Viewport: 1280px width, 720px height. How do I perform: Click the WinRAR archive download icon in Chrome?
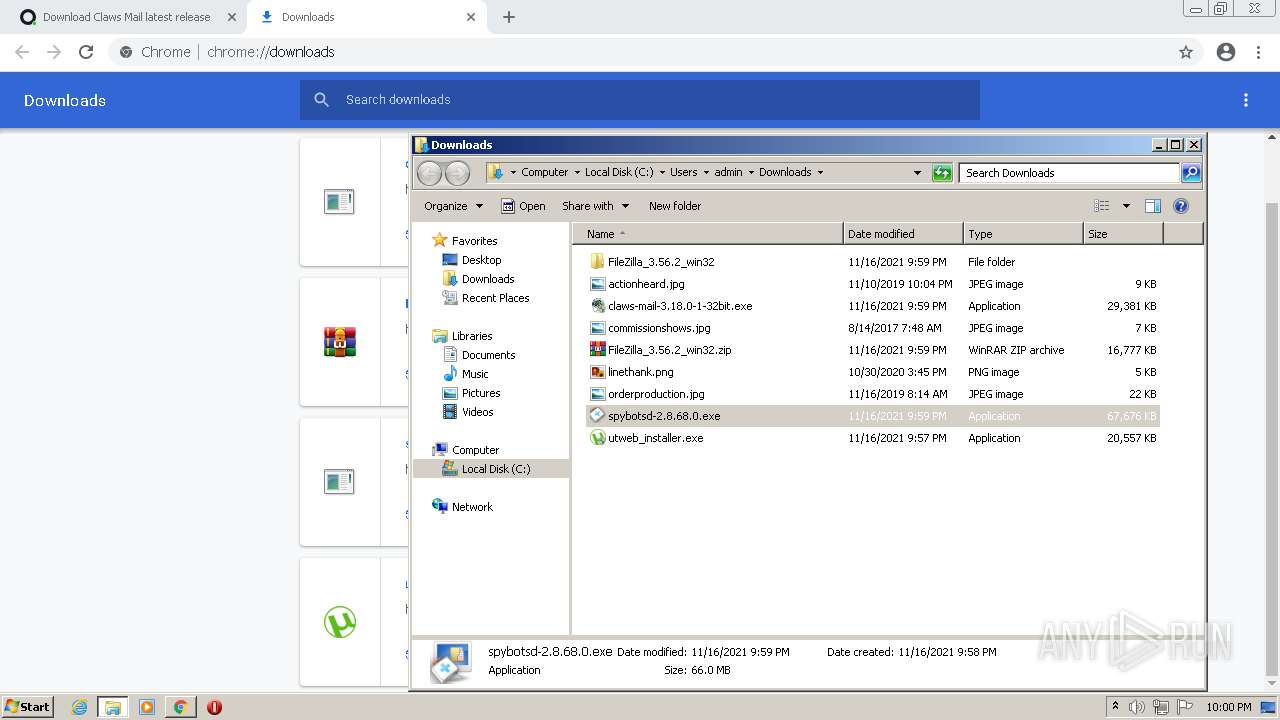point(340,342)
